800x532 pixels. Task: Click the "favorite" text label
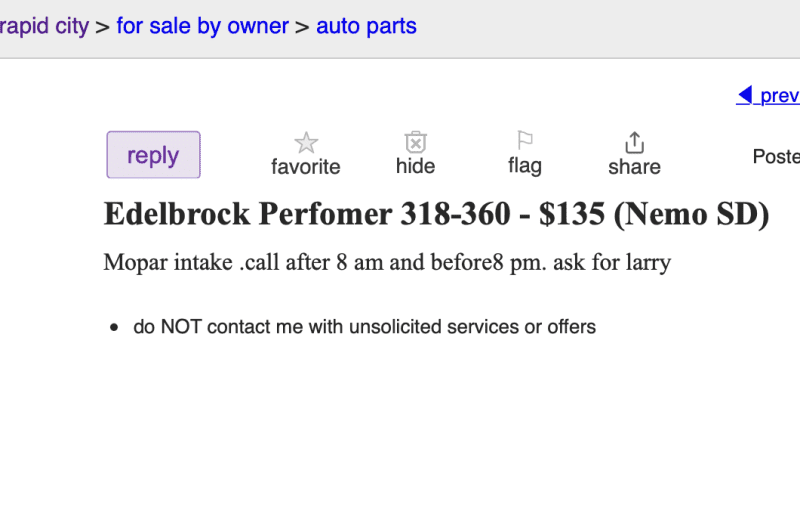[x=306, y=167]
